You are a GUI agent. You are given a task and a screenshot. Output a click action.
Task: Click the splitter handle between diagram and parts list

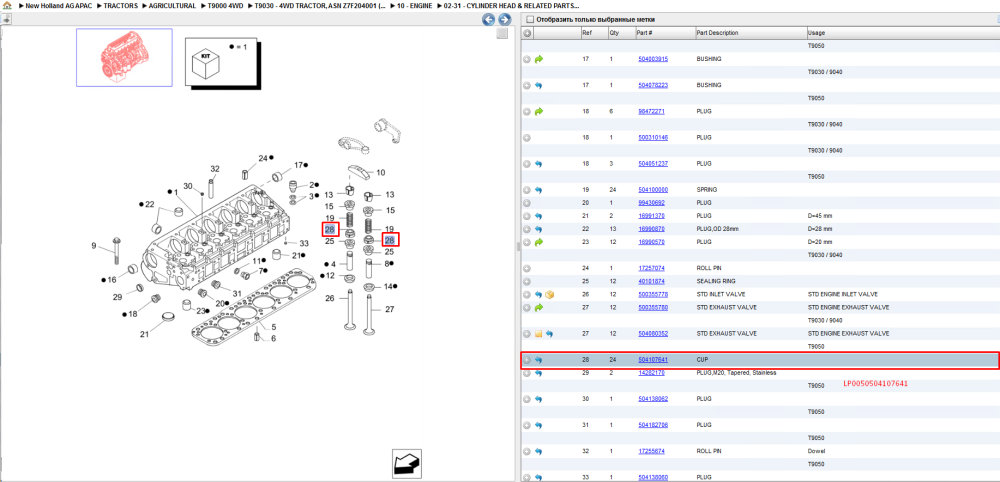(x=517, y=247)
